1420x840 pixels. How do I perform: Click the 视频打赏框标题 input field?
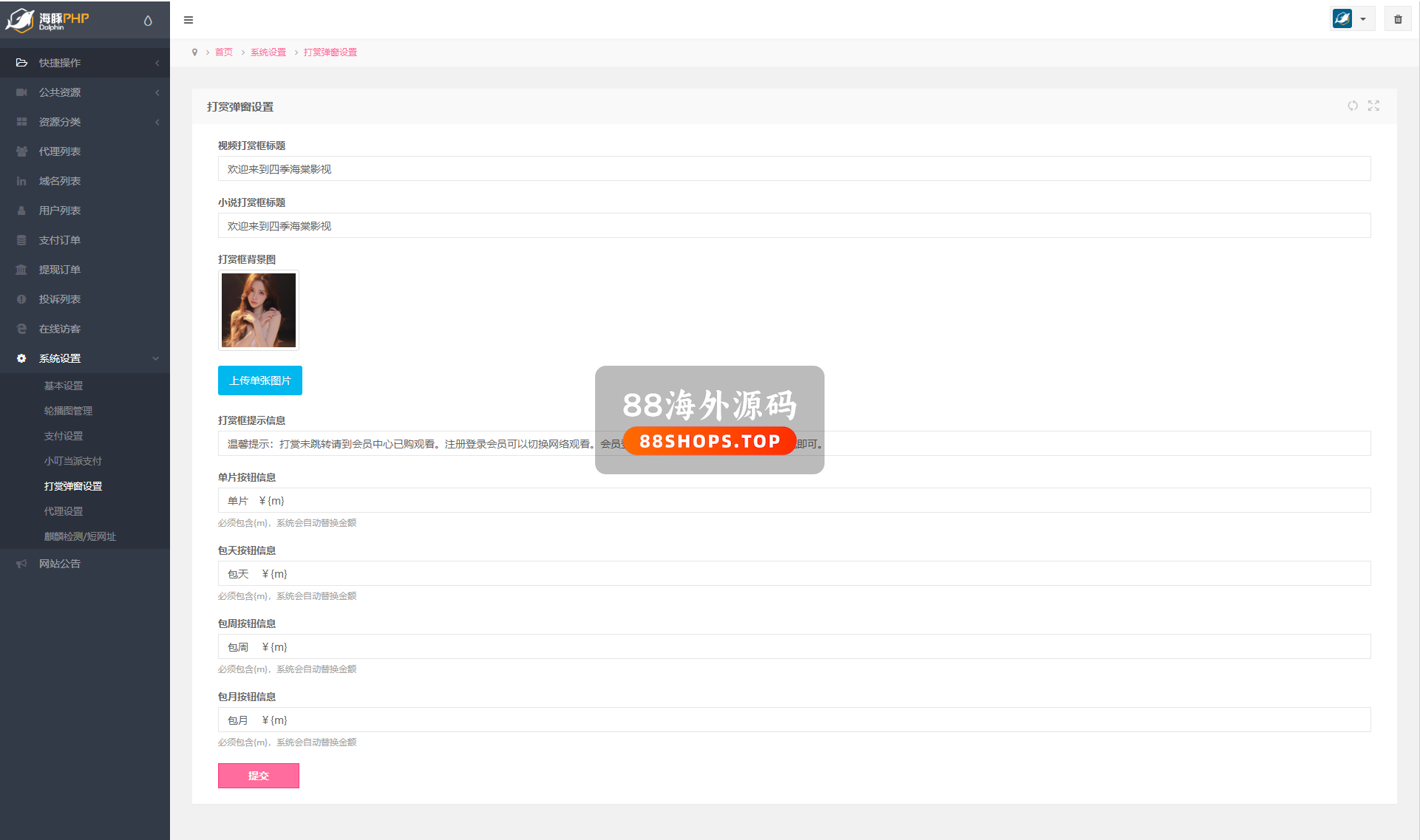pyautogui.click(x=794, y=169)
